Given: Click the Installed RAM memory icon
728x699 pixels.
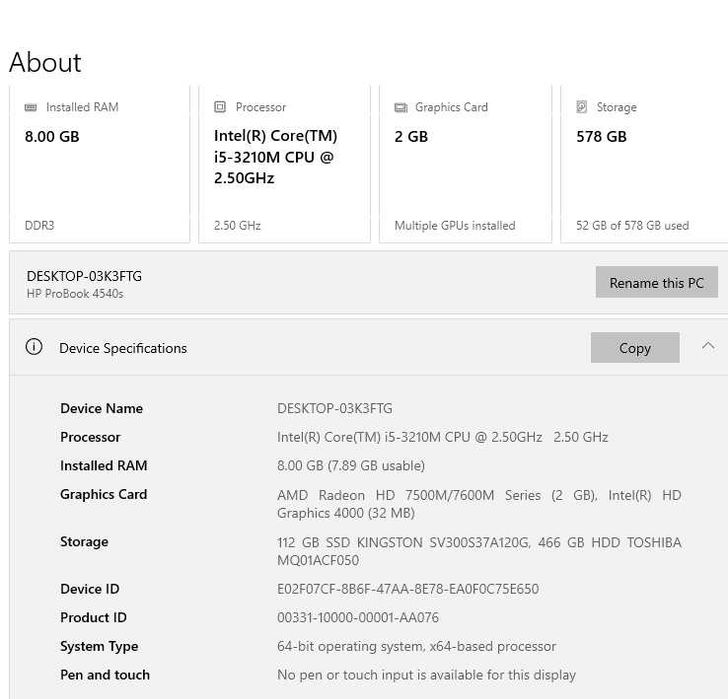Looking at the screenshot, I should coord(31,108).
